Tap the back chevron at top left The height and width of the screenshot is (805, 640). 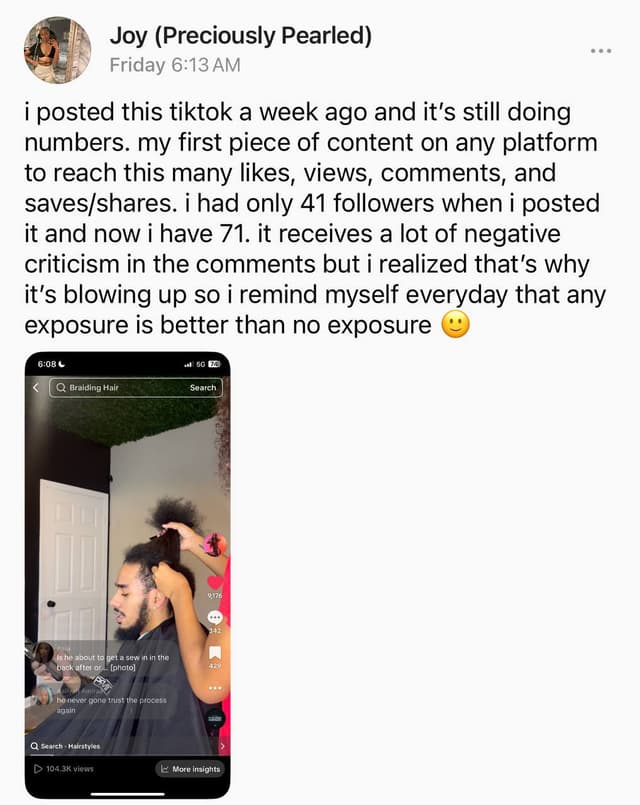[x=35, y=388]
